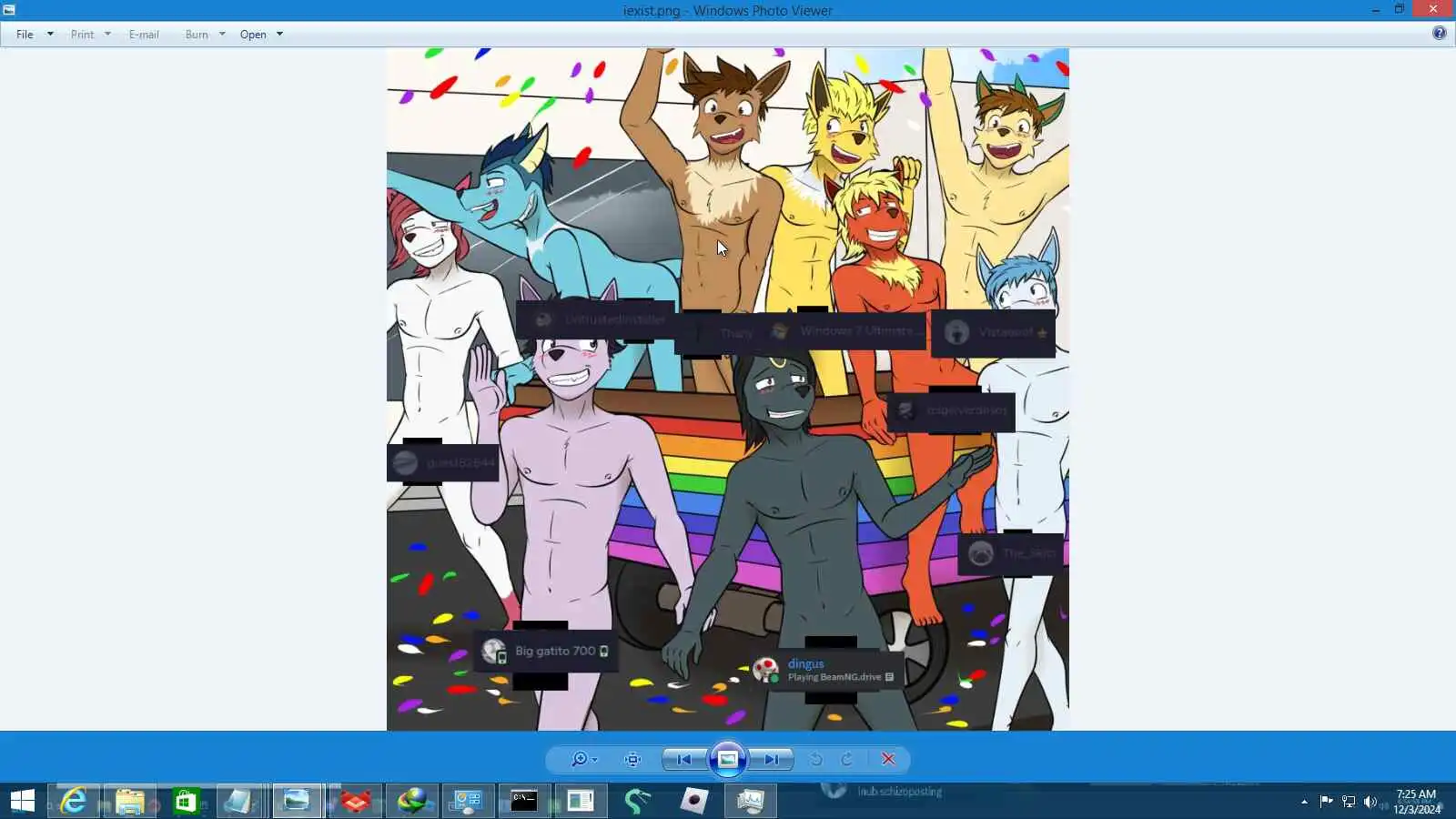Expand the Print dropdown arrow
Viewport: 1456px width, 819px height.
[x=107, y=35]
